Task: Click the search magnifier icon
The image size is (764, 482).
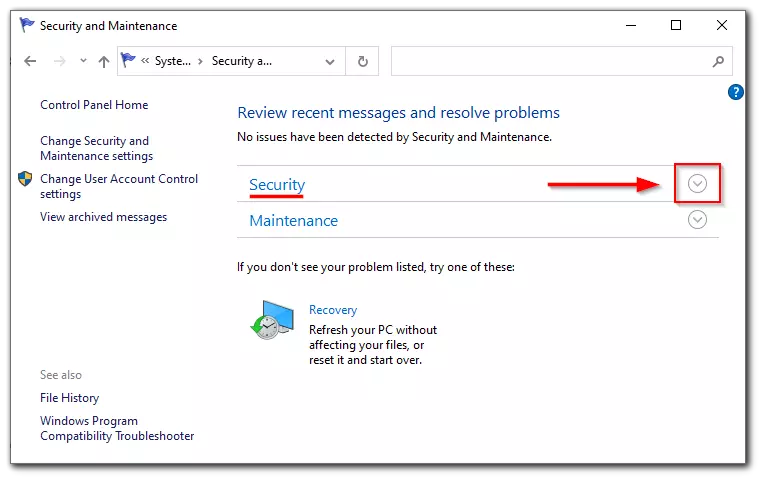Action: click(718, 61)
